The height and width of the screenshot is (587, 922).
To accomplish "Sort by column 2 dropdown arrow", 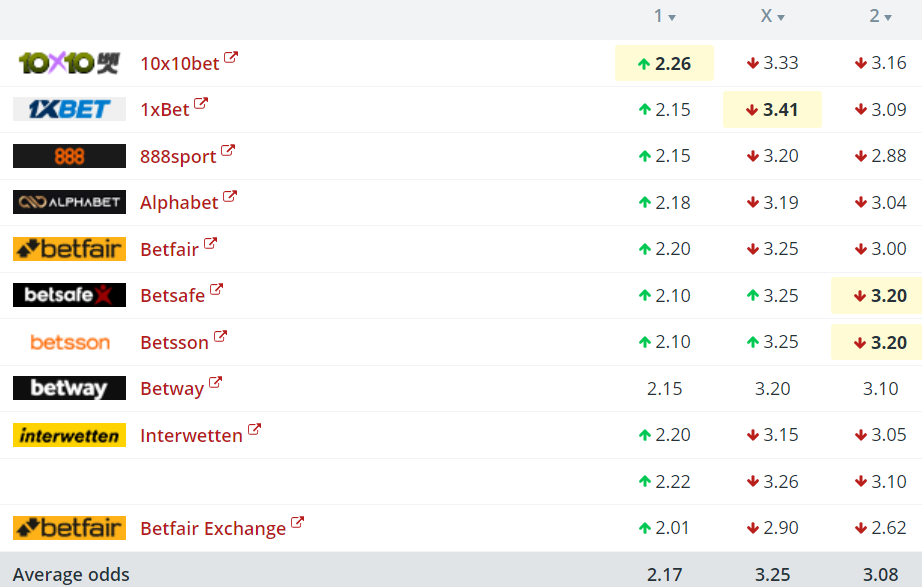I will point(888,18).
